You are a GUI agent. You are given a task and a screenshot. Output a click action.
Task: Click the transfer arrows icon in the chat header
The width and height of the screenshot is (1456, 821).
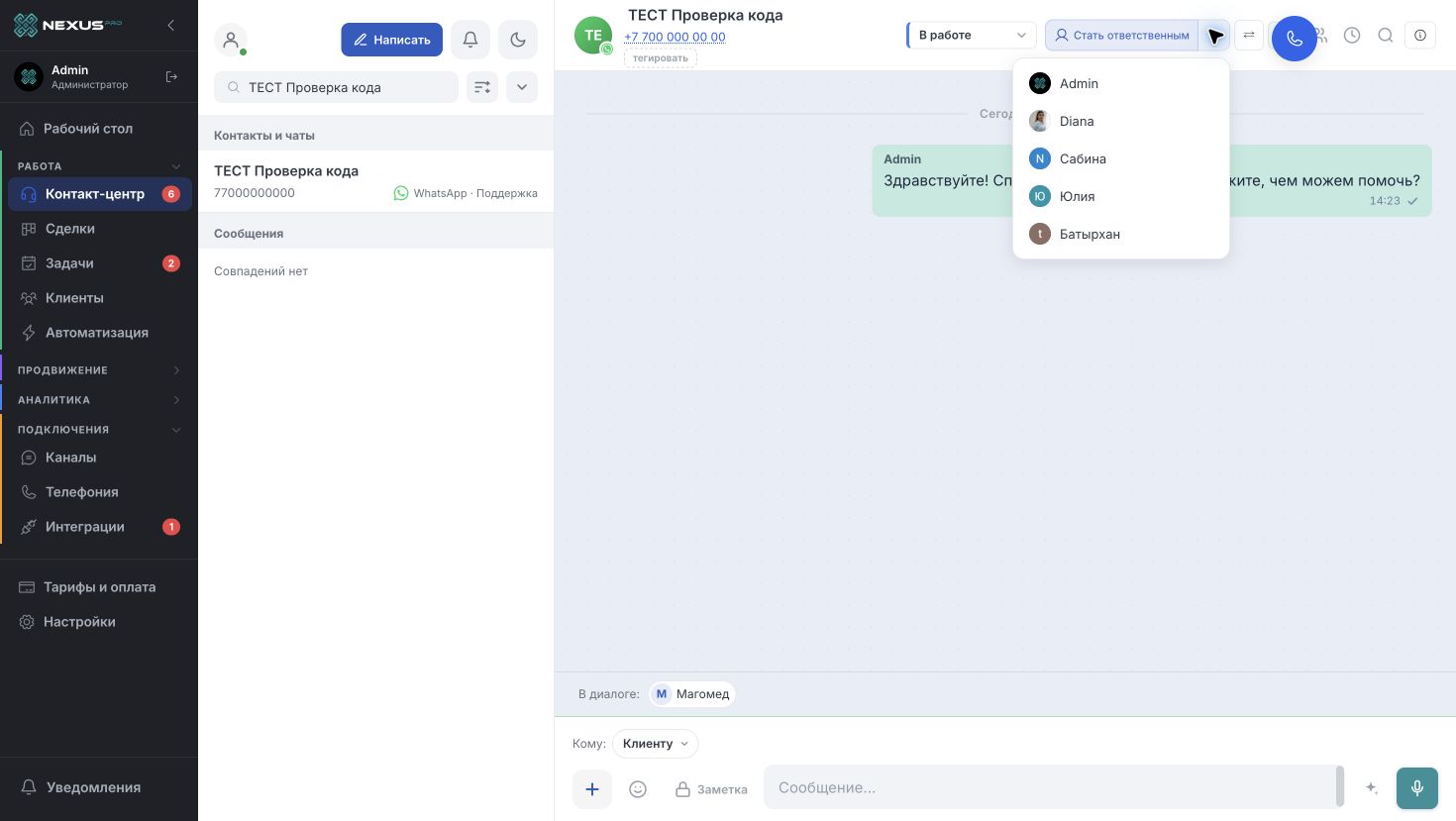[x=1249, y=36]
